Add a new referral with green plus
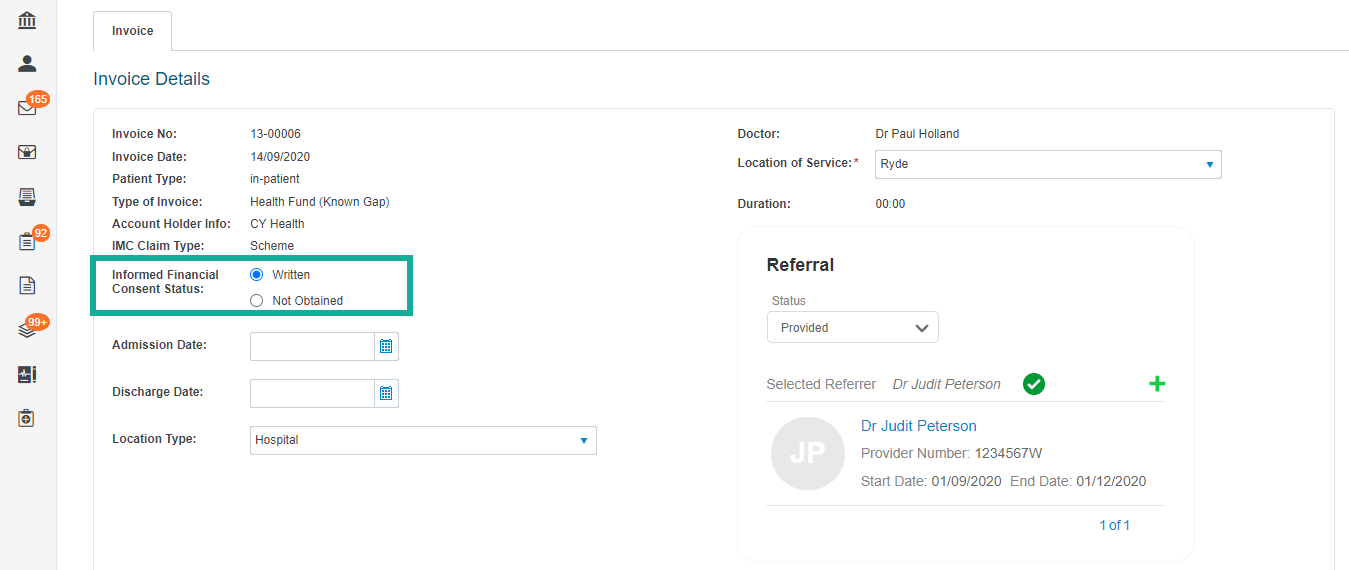Screen dimensions: 1349x570 click(1157, 384)
